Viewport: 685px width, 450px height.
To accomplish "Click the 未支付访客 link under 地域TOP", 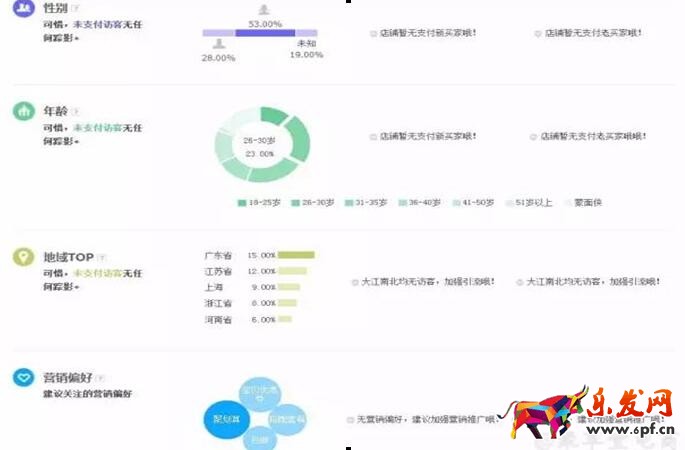I will click(x=96, y=273).
